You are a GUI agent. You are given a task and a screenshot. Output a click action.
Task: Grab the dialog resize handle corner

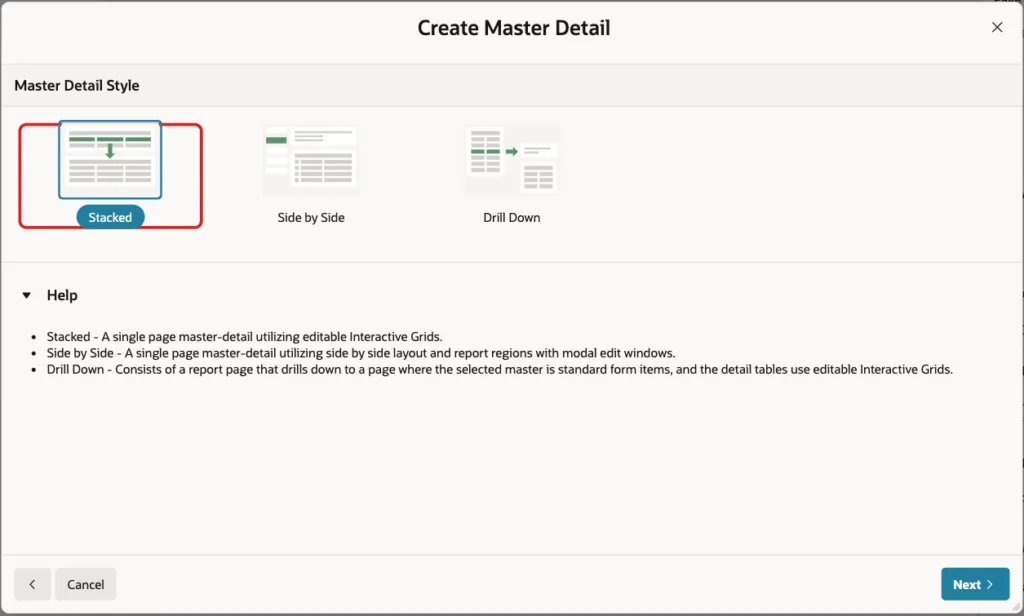[x=1016, y=607]
